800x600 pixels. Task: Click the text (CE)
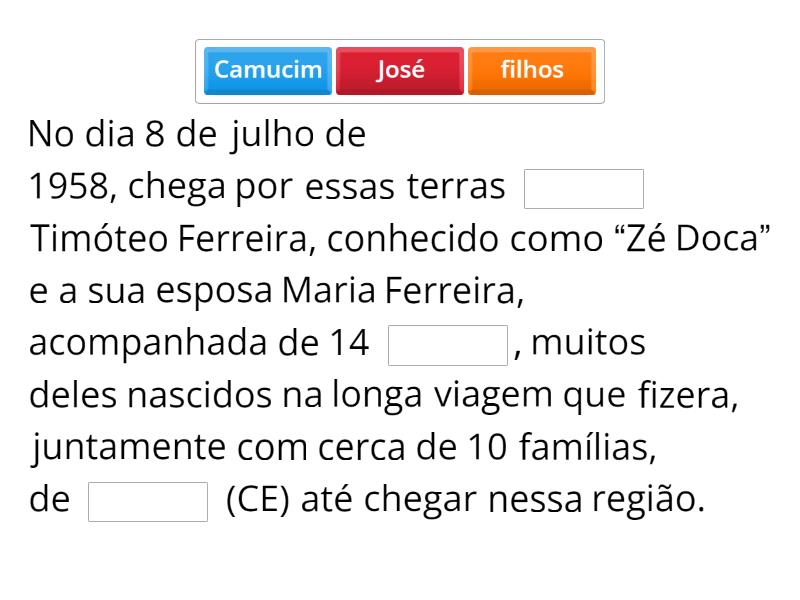258,500
